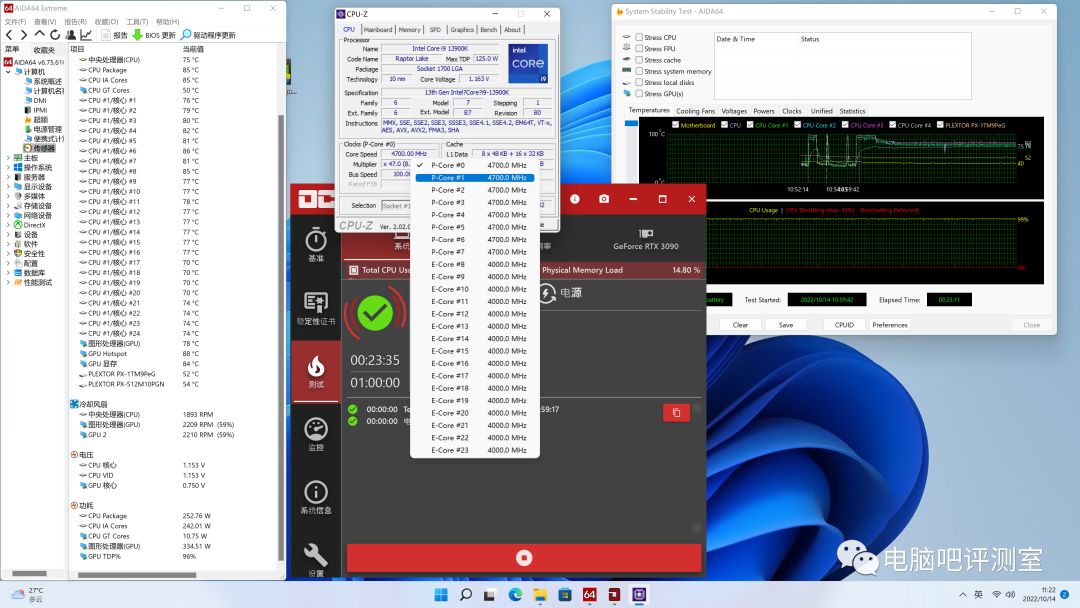Viewport: 1080px width, 608px height.
Task: Open the 报告 report button in AIDA64
Action: click(114, 34)
